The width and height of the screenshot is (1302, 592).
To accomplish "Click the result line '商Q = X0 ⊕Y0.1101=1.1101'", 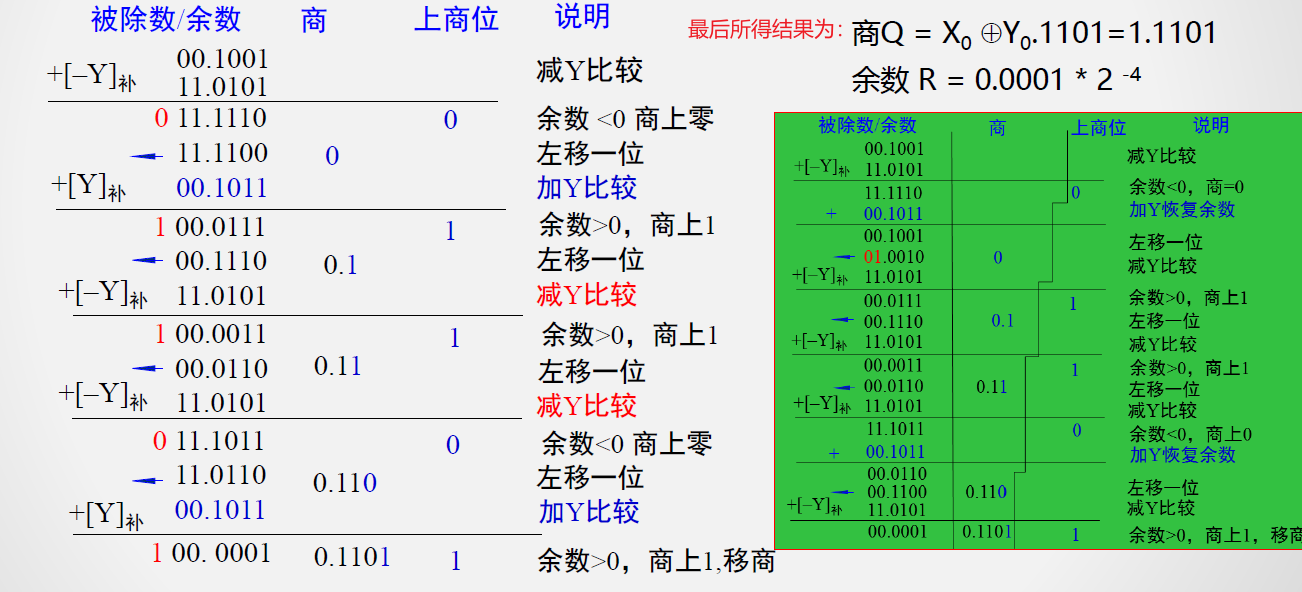I will [x=1034, y=34].
